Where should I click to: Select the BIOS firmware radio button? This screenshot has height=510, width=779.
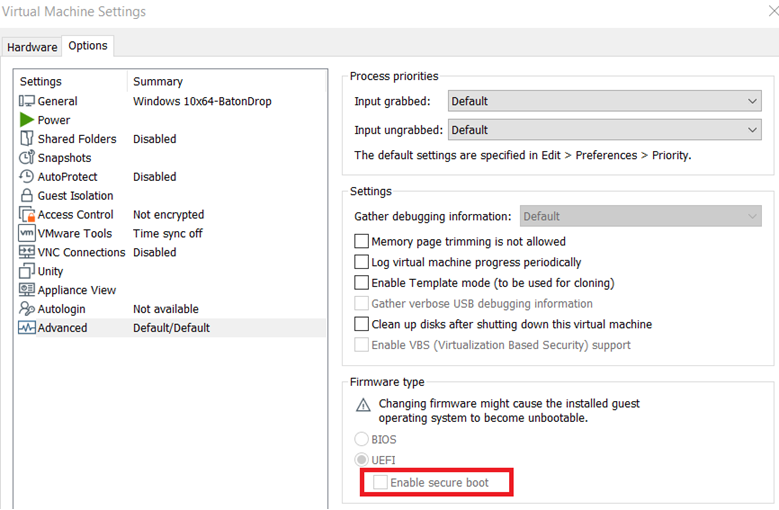(x=361, y=439)
